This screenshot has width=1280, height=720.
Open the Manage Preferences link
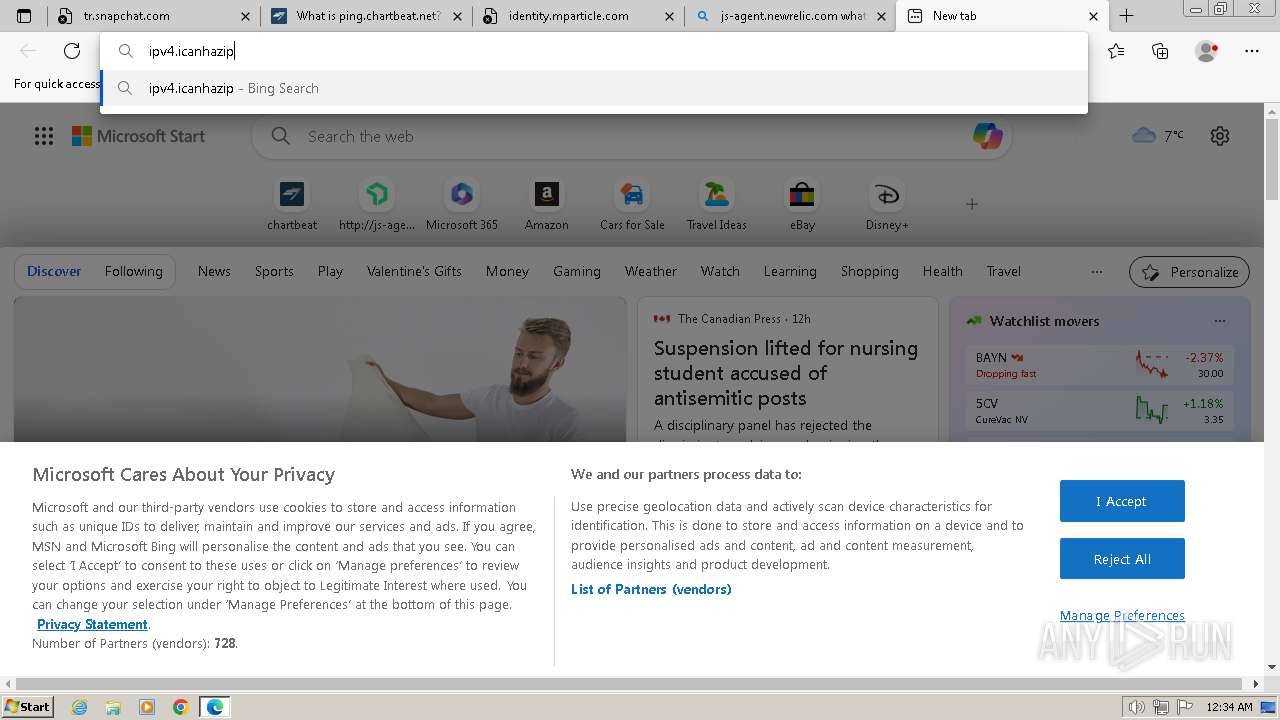pos(1122,615)
